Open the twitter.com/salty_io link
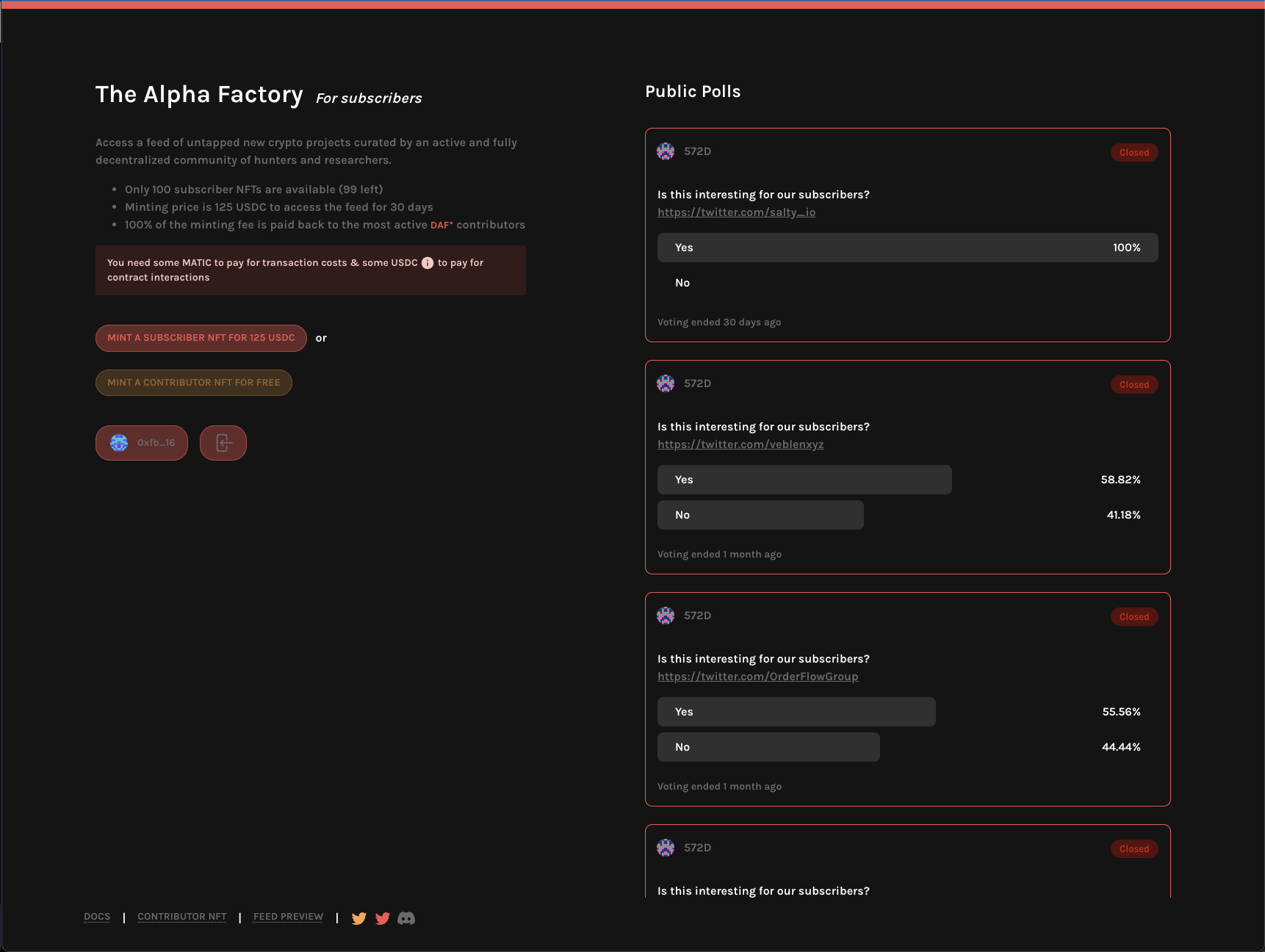The width and height of the screenshot is (1265, 952). (x=736, y=212)
